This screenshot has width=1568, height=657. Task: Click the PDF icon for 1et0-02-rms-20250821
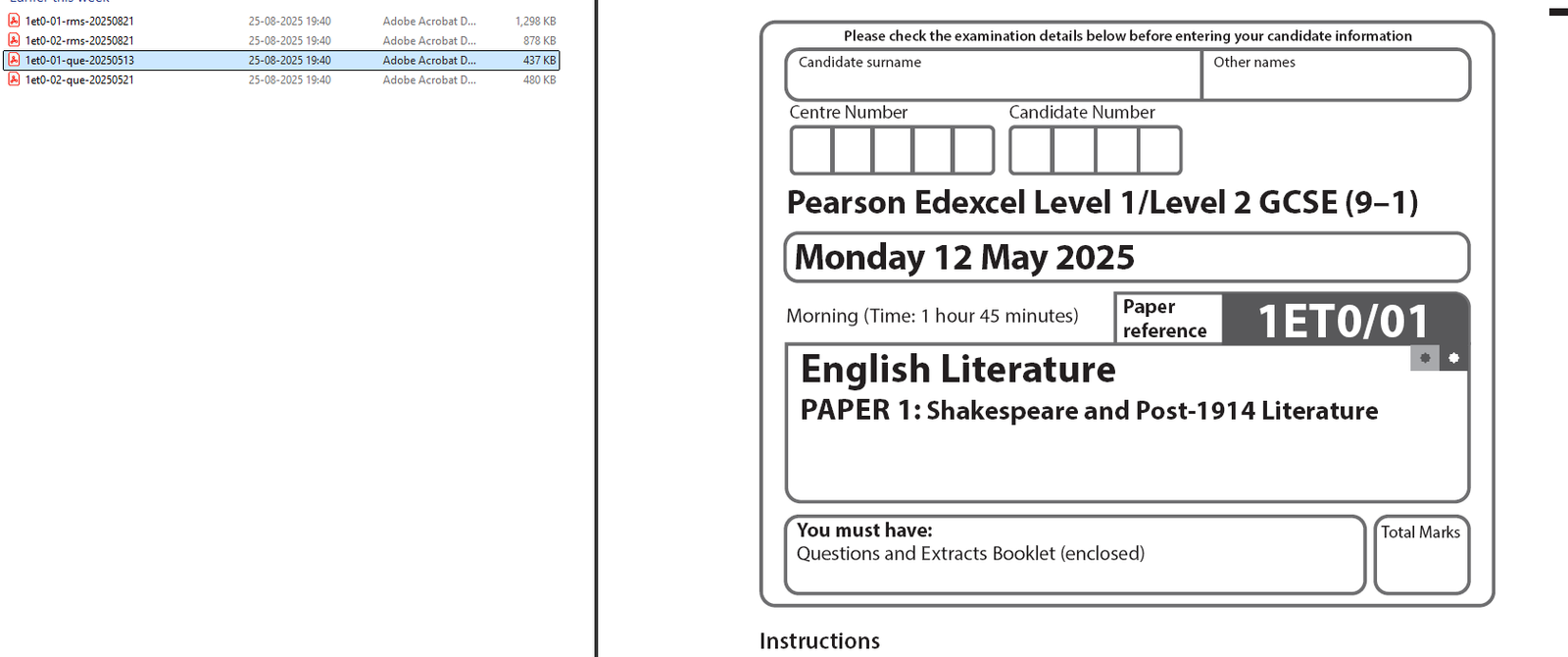(x=14, y=40)
